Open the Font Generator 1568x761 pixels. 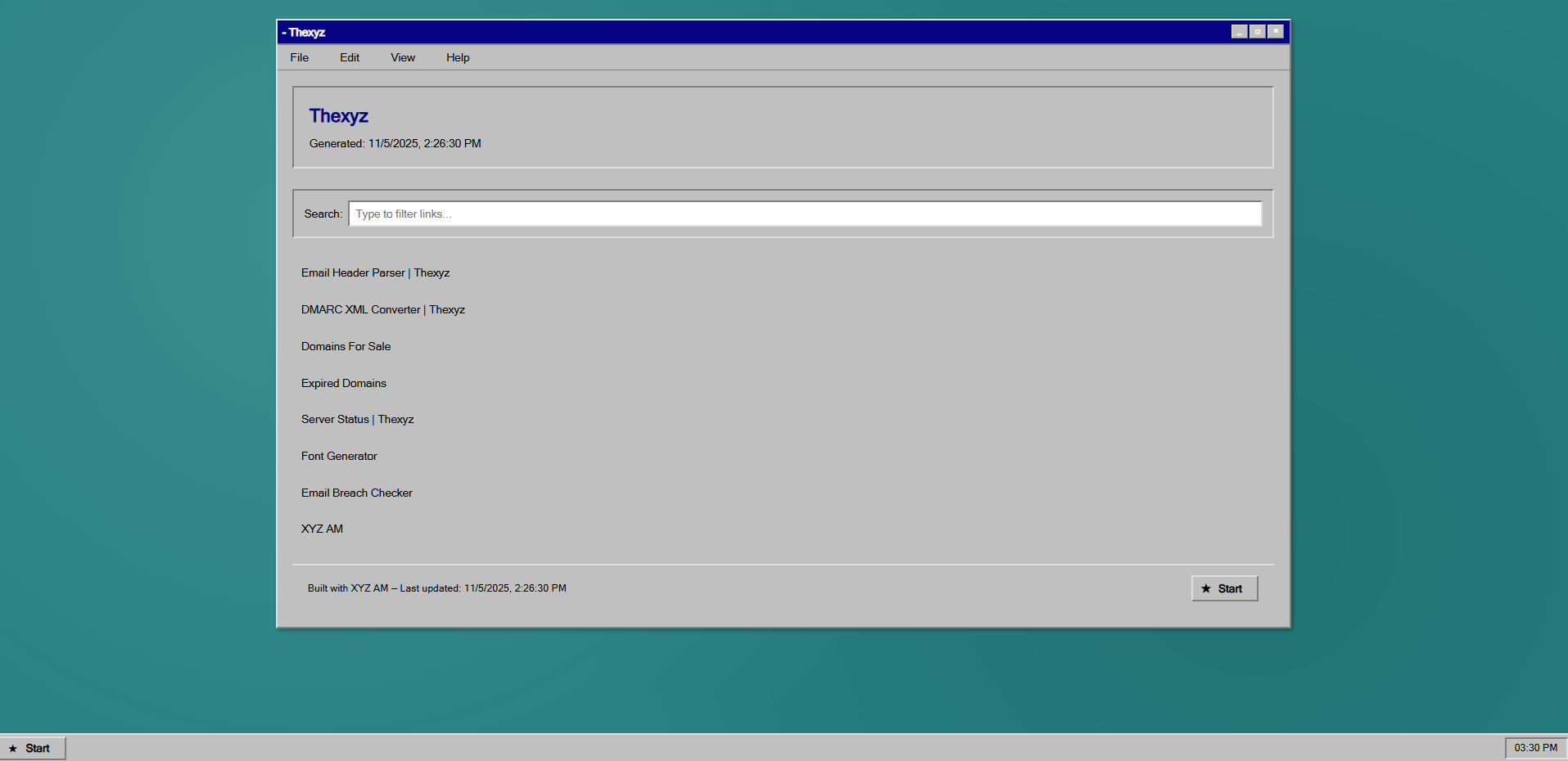339,456
